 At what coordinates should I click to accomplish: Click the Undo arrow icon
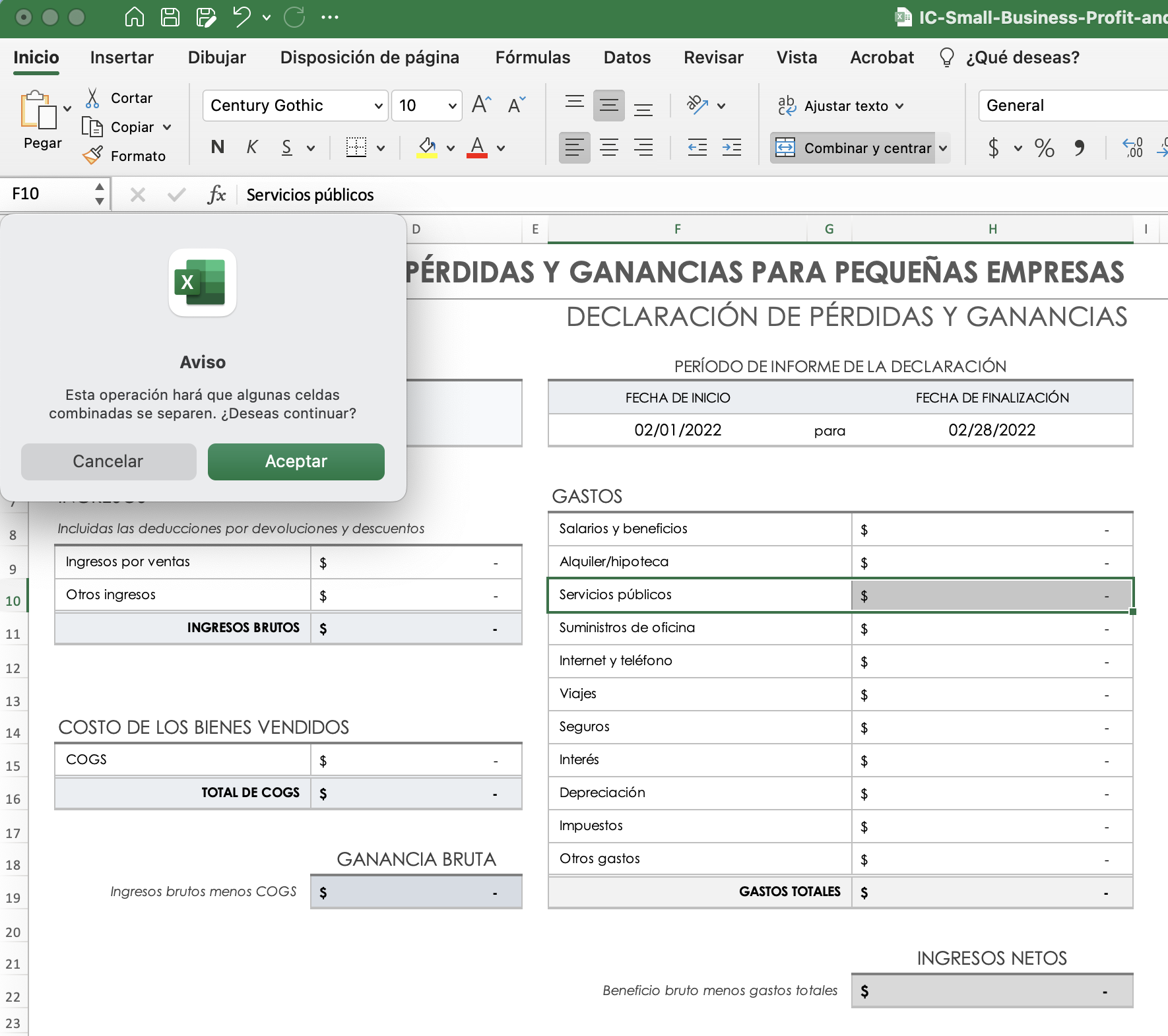(242, 17)
